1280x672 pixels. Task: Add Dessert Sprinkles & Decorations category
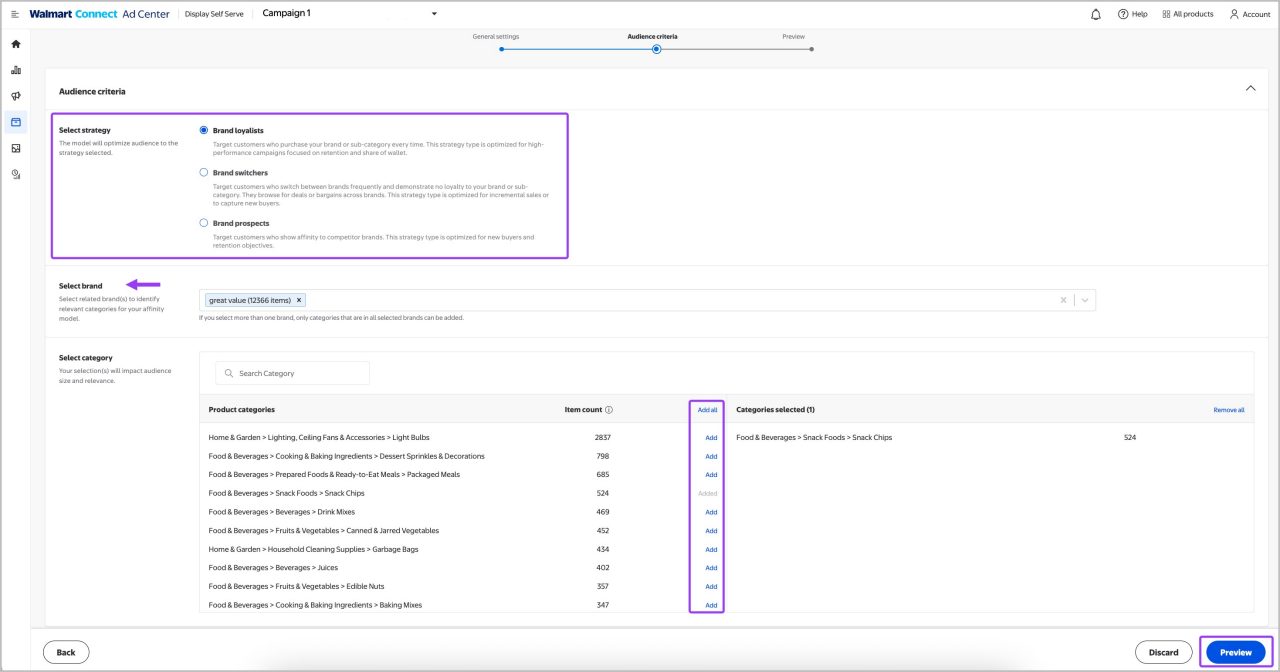(x=711, y=456)
